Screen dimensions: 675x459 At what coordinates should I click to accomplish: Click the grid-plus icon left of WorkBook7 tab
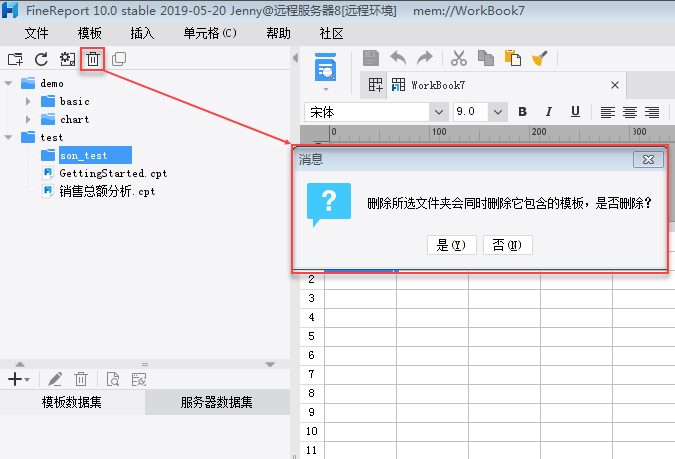click(x=375, y=85)
